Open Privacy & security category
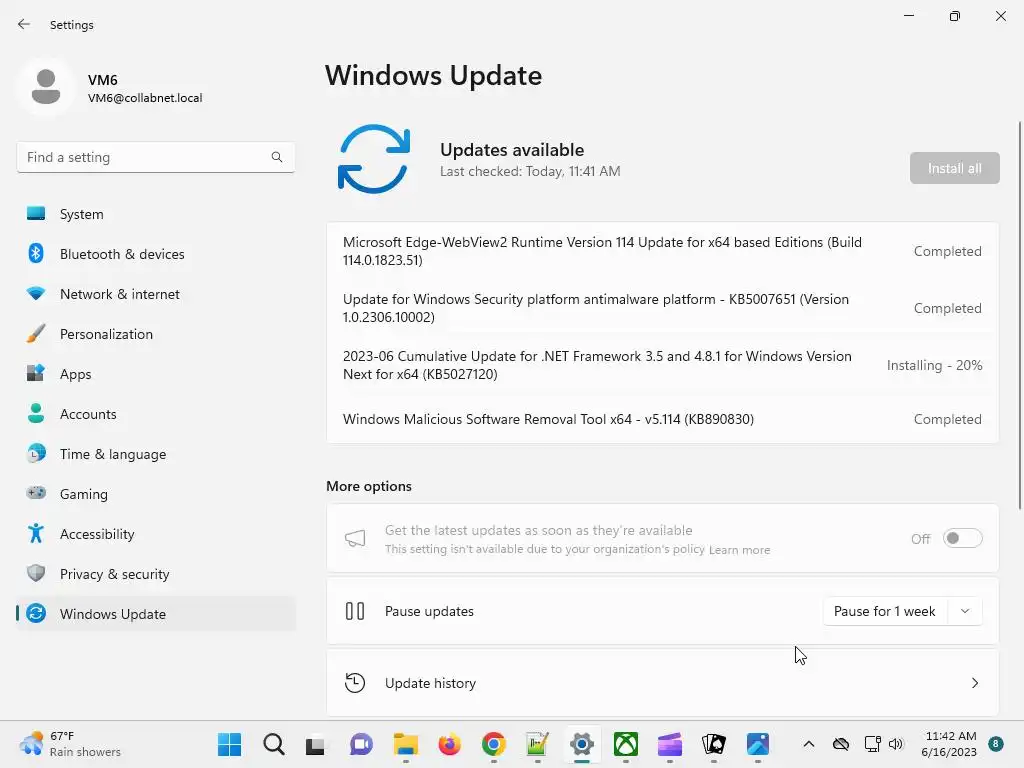Screen dimensions: 1024x768 tap(155, 574)
